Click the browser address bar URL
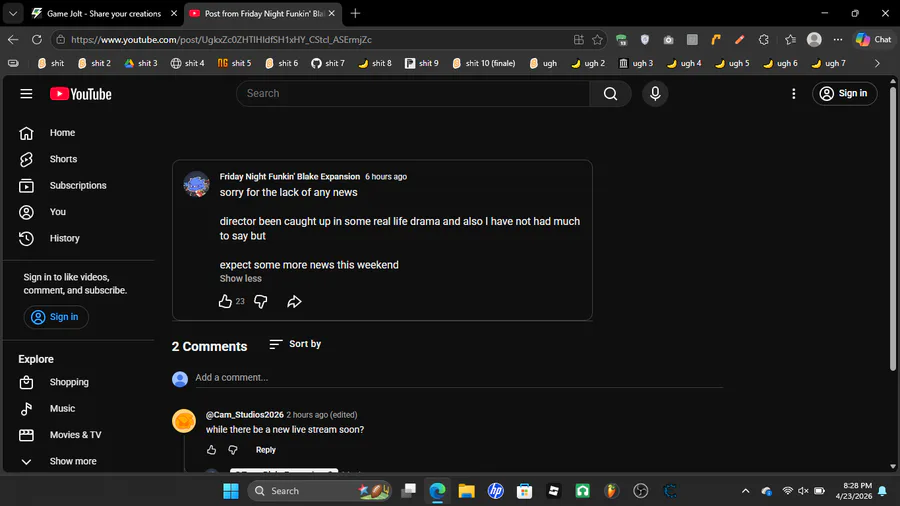 221,40
